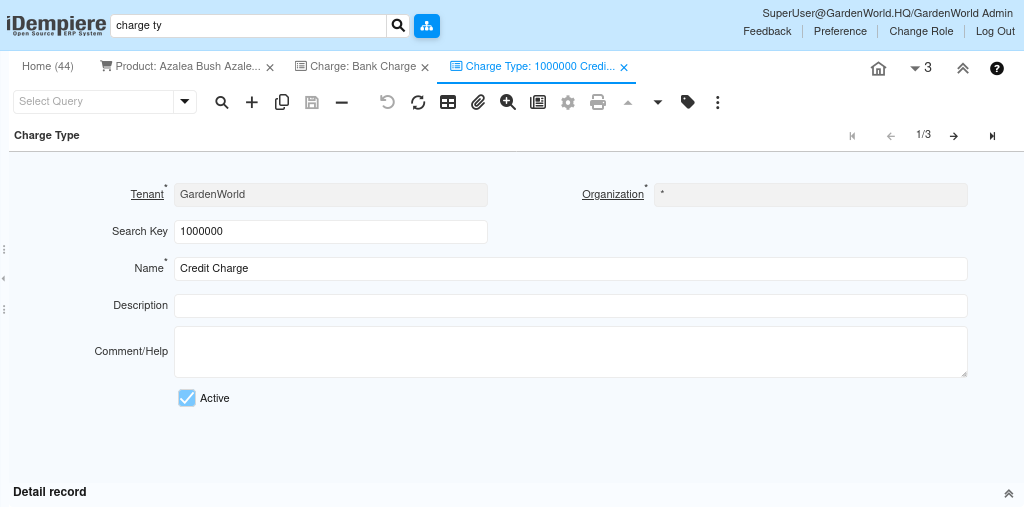Open the menu tree icon button

(x=427, y=25)
